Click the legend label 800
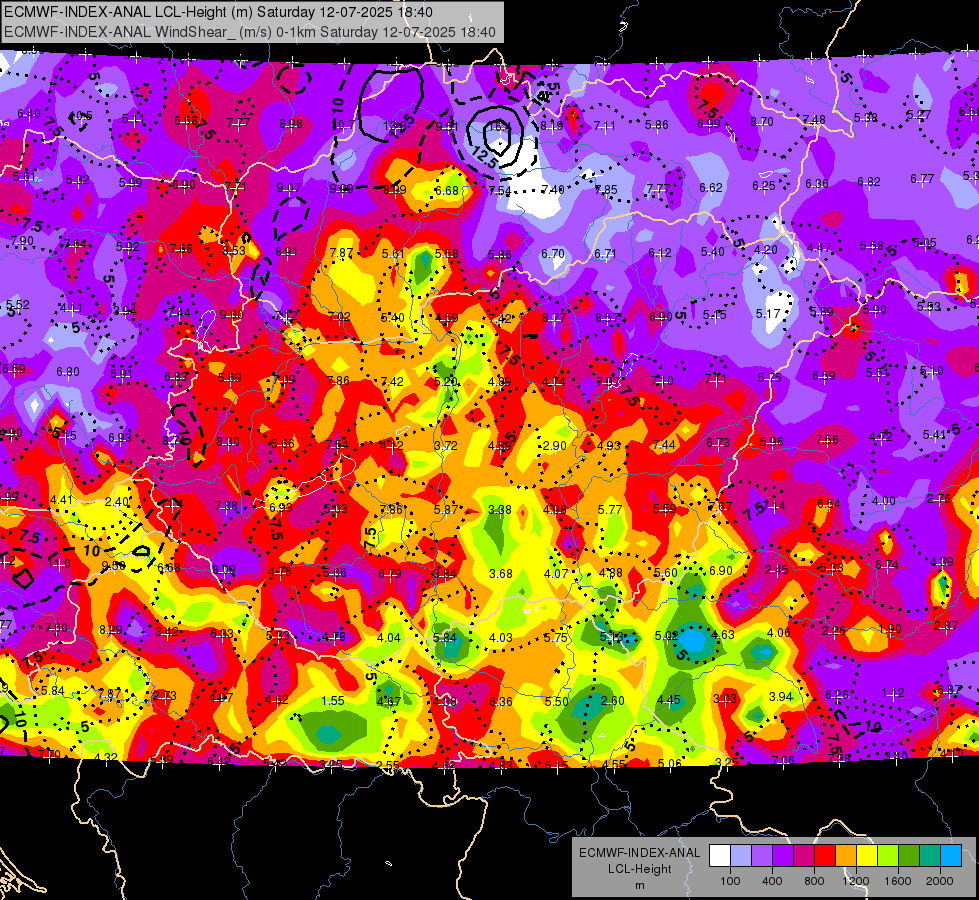Viewport: 979px width, 900px height. pos(814,881)
